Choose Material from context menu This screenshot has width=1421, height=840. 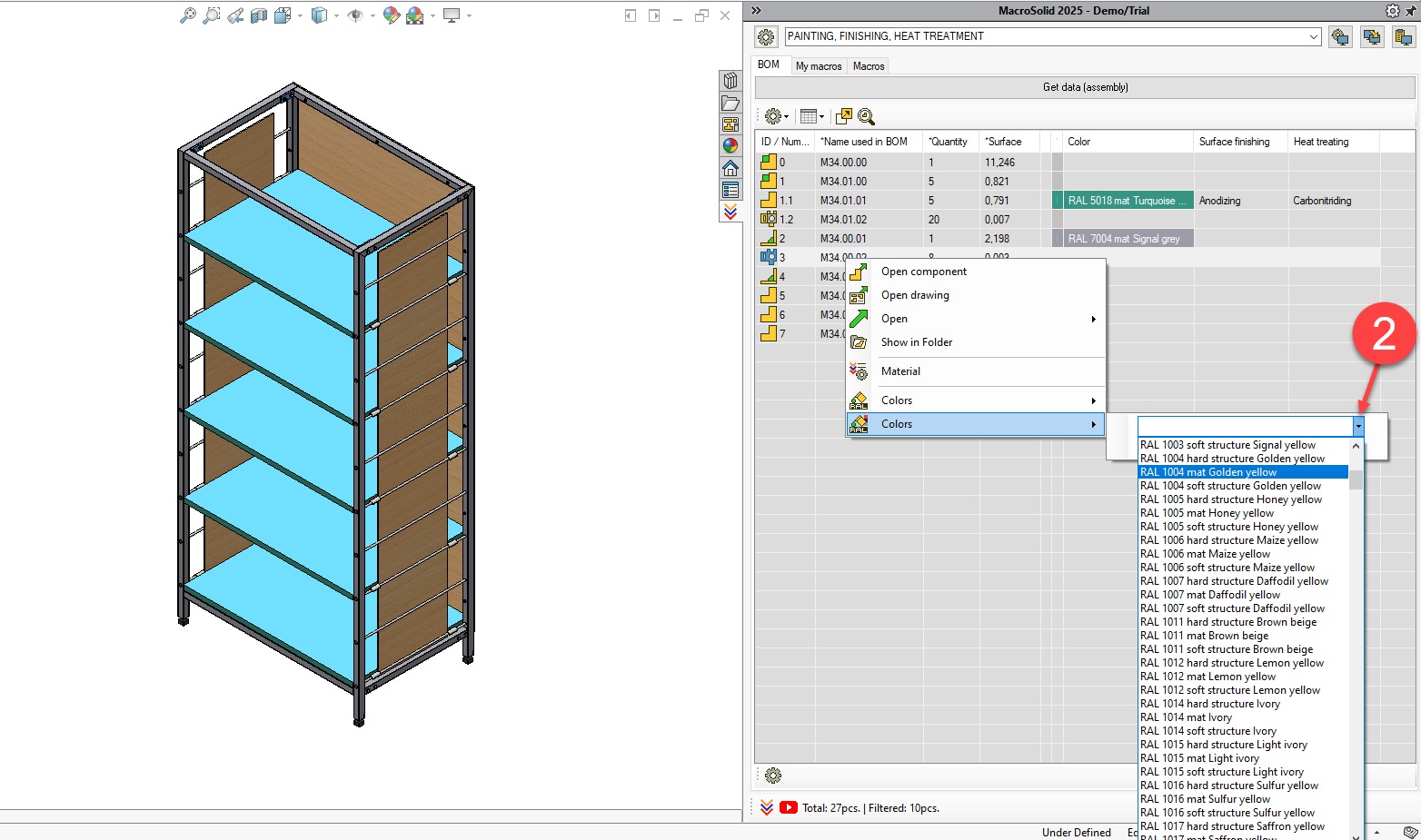pos(976,371)
